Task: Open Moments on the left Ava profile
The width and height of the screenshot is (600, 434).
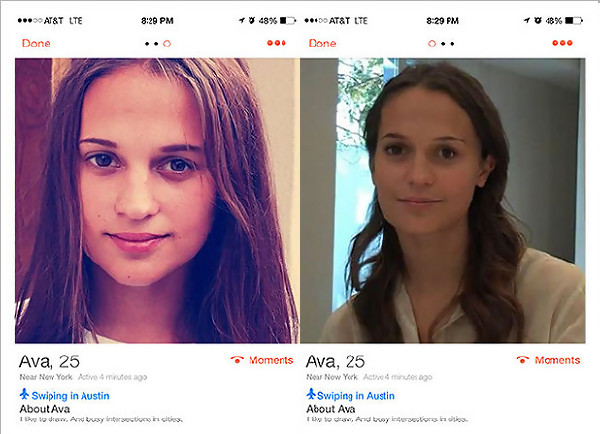Action: (262, 360)
